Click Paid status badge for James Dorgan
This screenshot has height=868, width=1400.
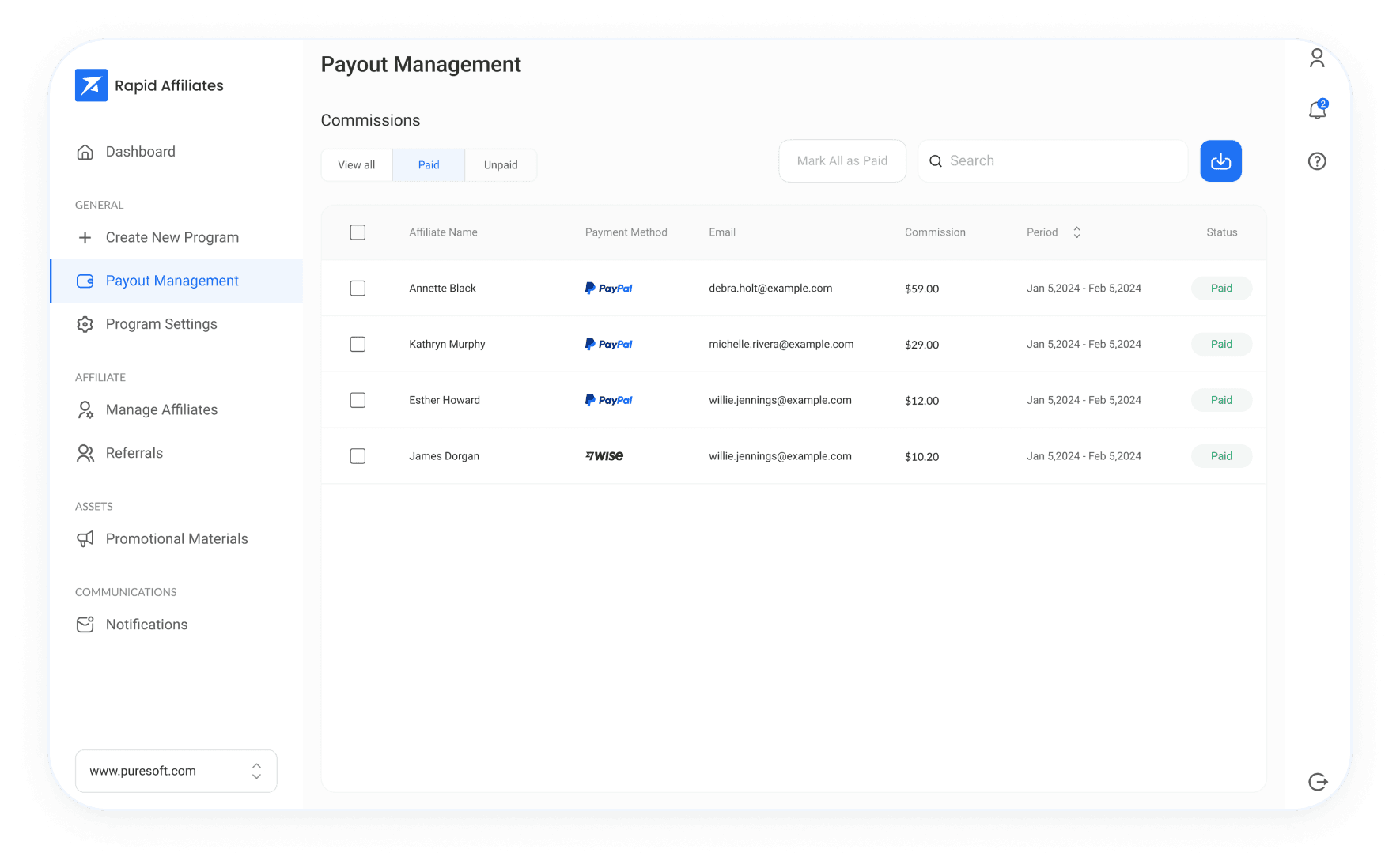coord(1221,456)
